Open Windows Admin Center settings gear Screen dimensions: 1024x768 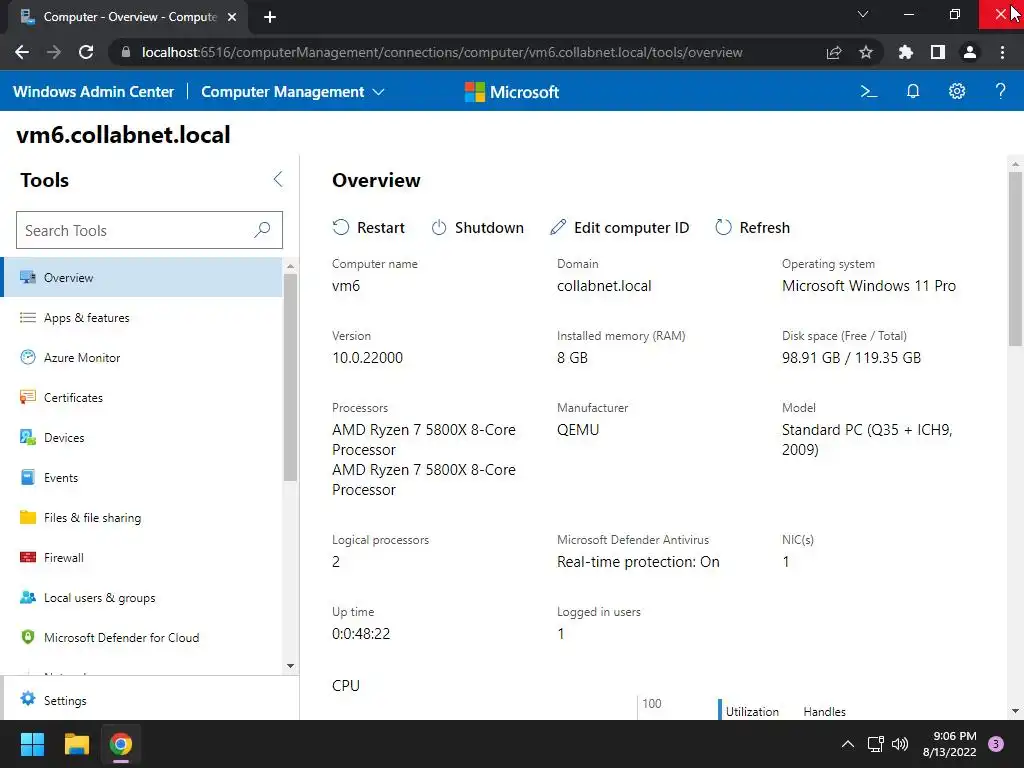pyautogui.click(x=957, y=91)
